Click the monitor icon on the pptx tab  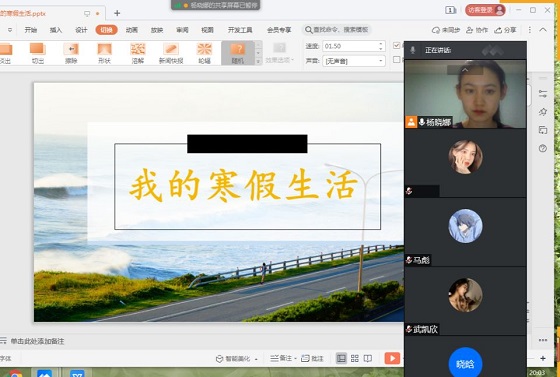pos(87,14)
